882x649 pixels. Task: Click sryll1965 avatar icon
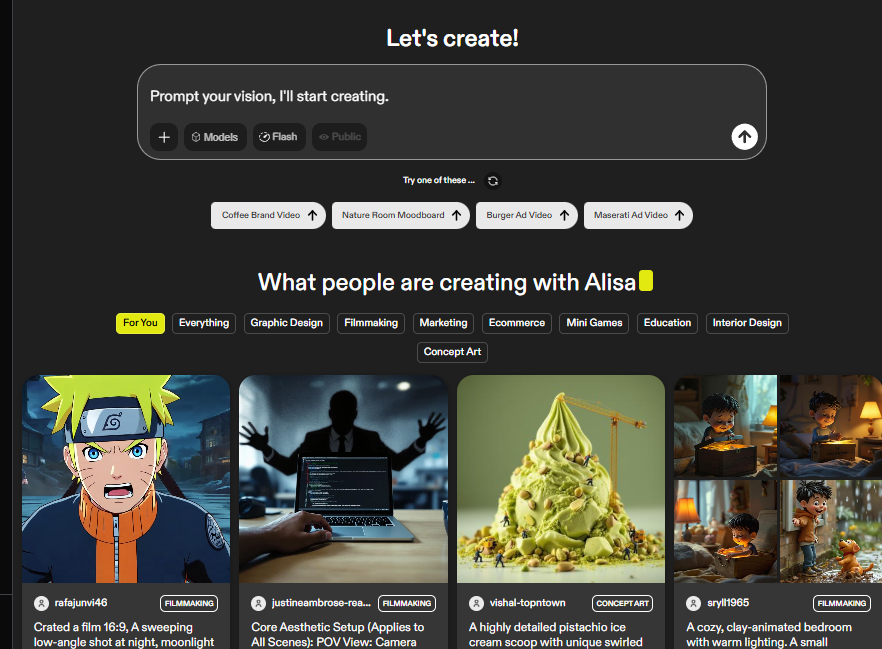[694, 603]
